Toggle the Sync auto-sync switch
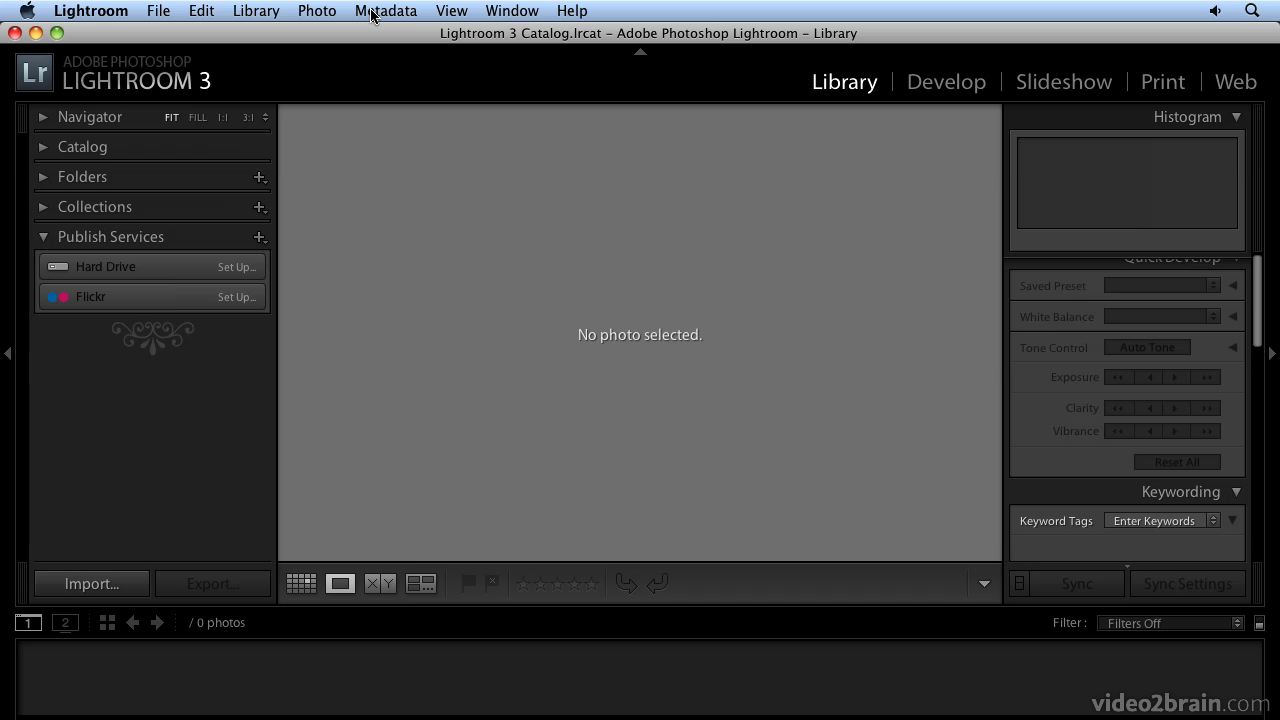Screen dimensions: 1280x720 click(1019, 583)
